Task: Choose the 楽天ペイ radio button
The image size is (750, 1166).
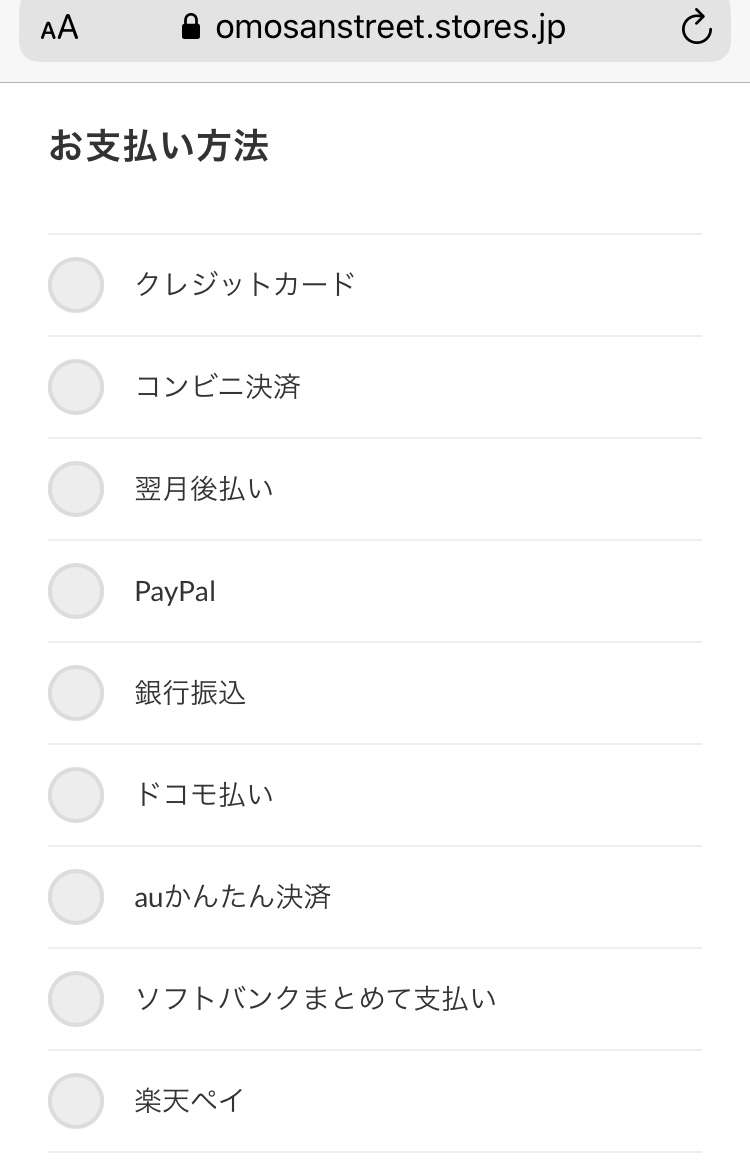Action: click(x=76, y=1101)
